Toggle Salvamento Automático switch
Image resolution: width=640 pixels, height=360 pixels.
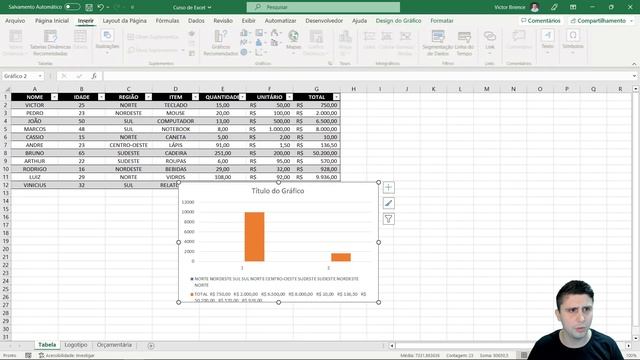[x=72, y=7]
